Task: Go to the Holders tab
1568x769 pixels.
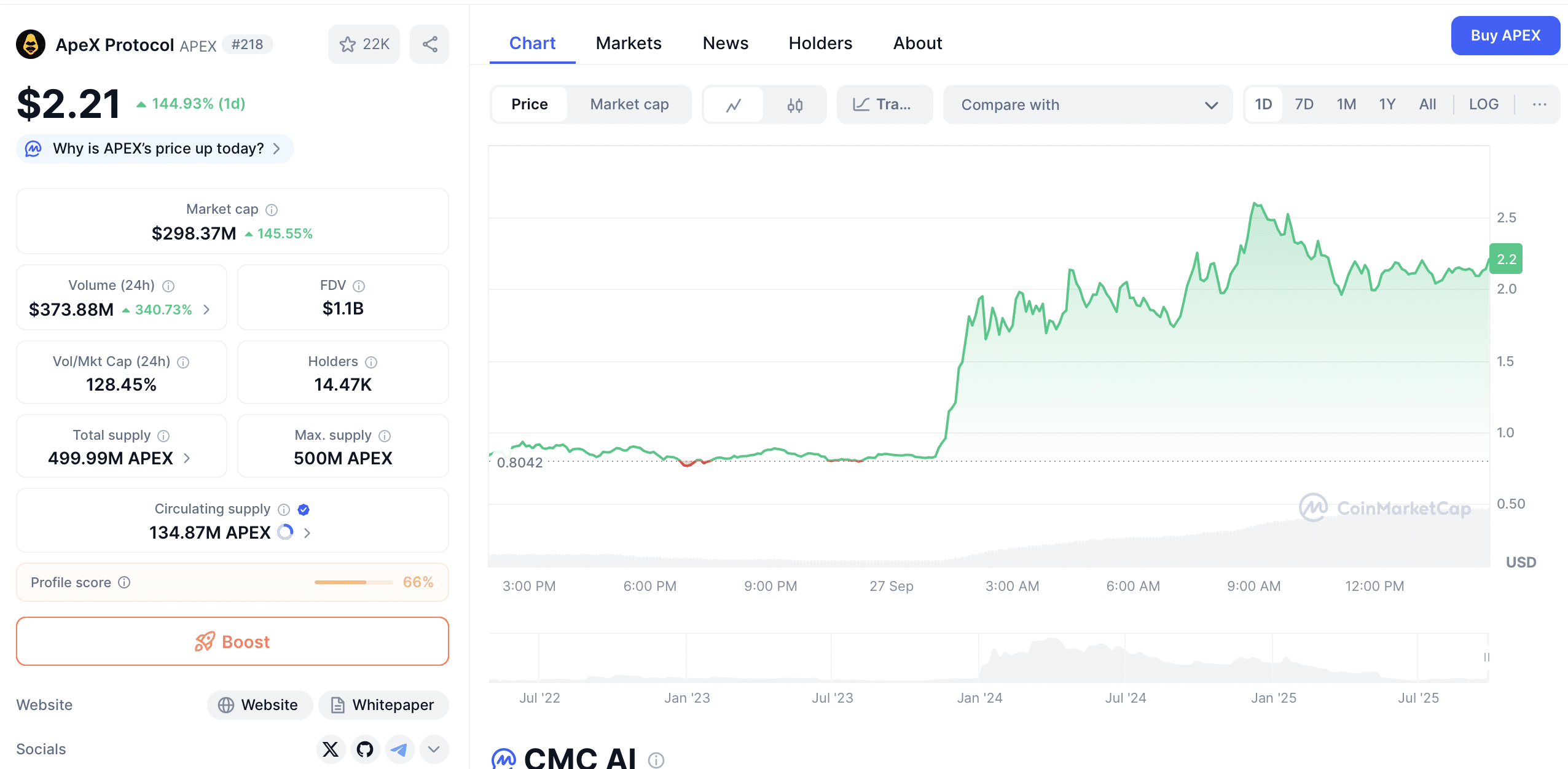Action: (820, 43)
